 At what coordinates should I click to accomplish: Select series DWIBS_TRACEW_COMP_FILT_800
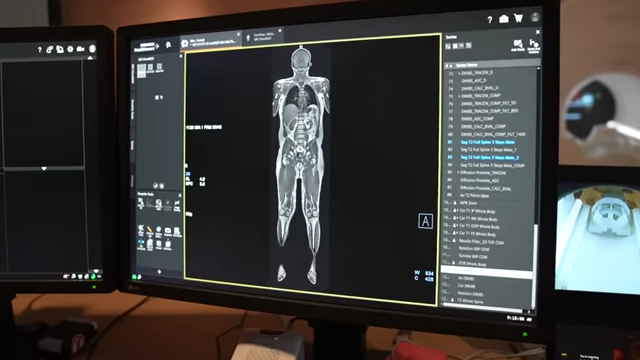point(490,111)
